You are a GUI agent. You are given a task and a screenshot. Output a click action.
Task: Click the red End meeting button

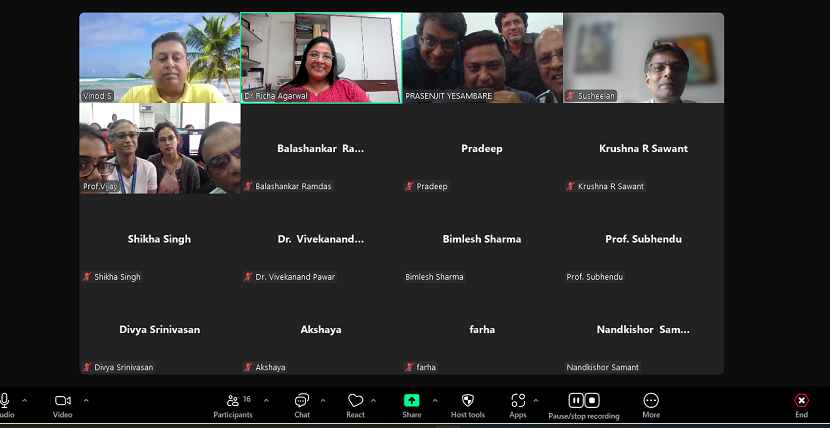[x=801, y=400]
